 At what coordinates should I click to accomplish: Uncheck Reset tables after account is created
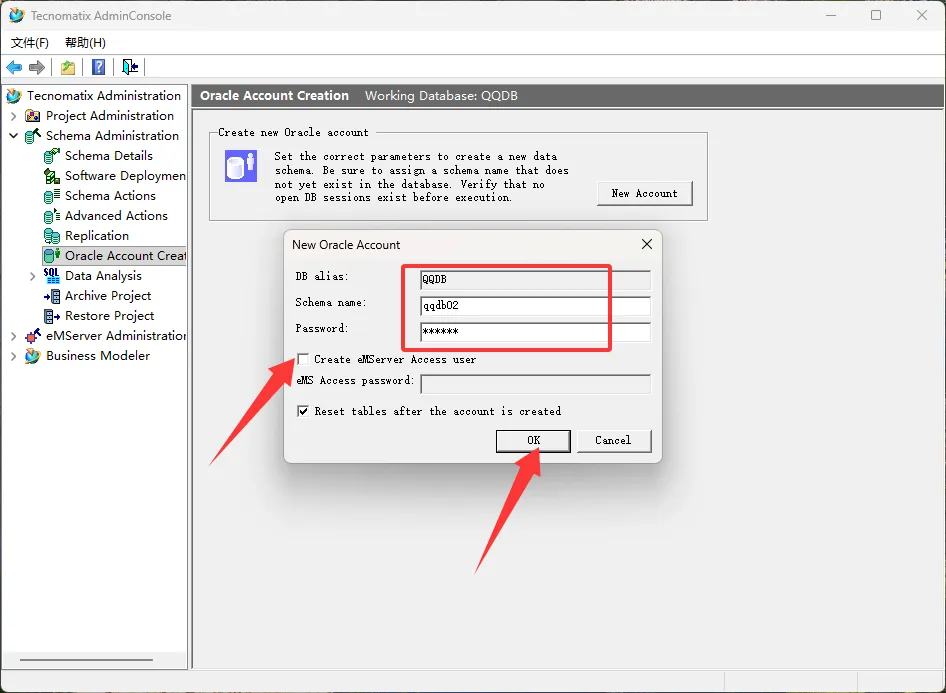coord(303,411)
